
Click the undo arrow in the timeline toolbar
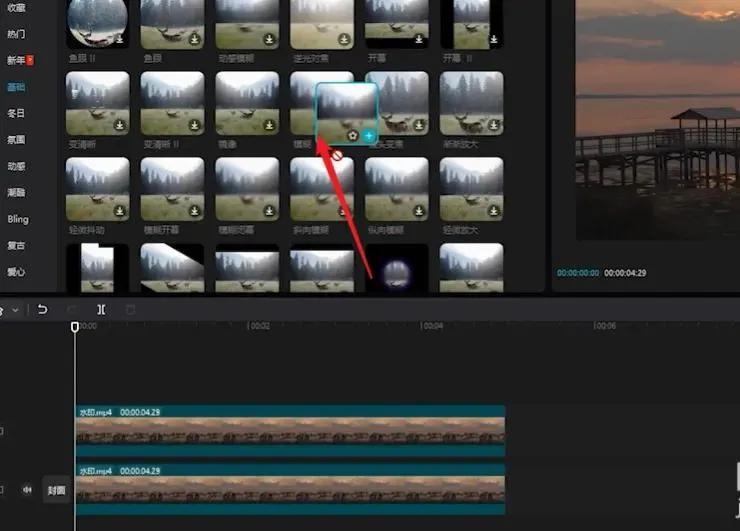(42, 310)
